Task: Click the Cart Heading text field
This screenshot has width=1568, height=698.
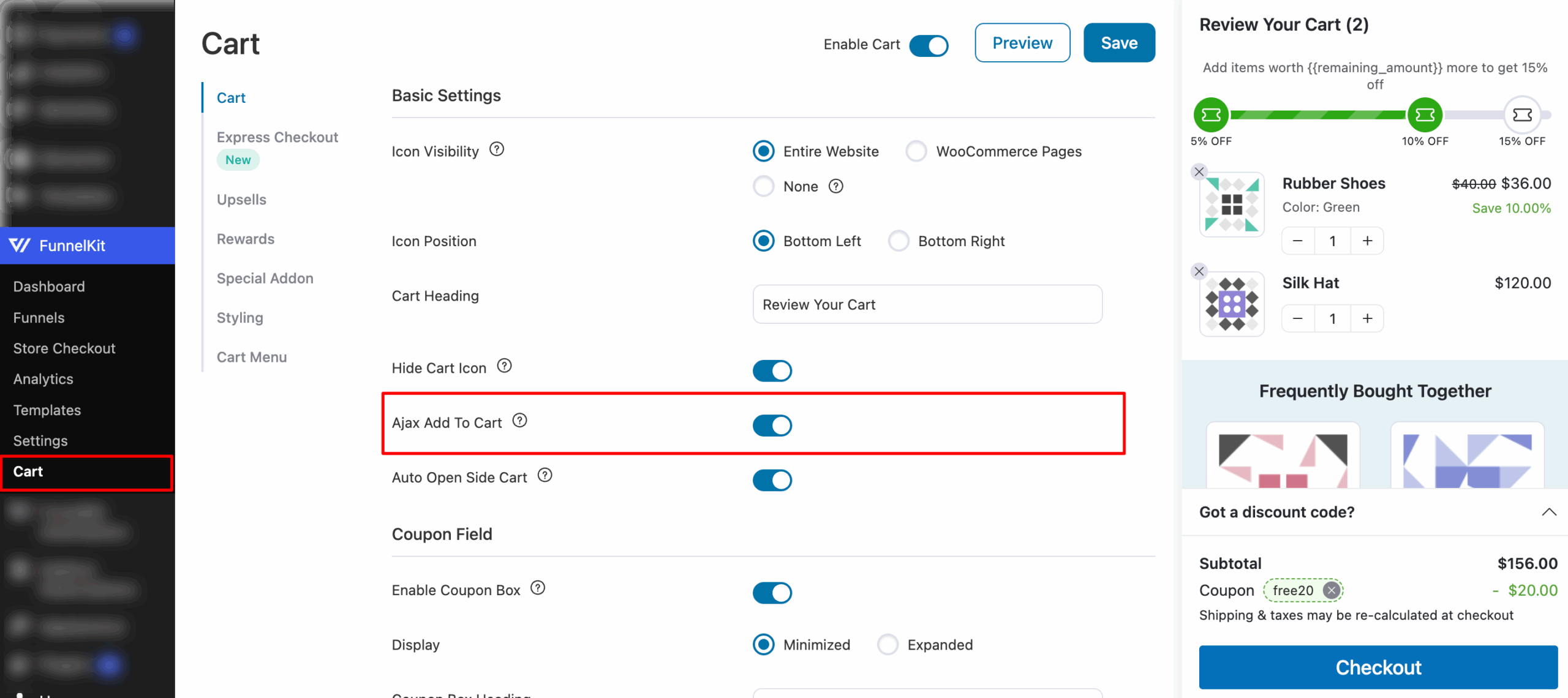Action: (x=927, y=304)
